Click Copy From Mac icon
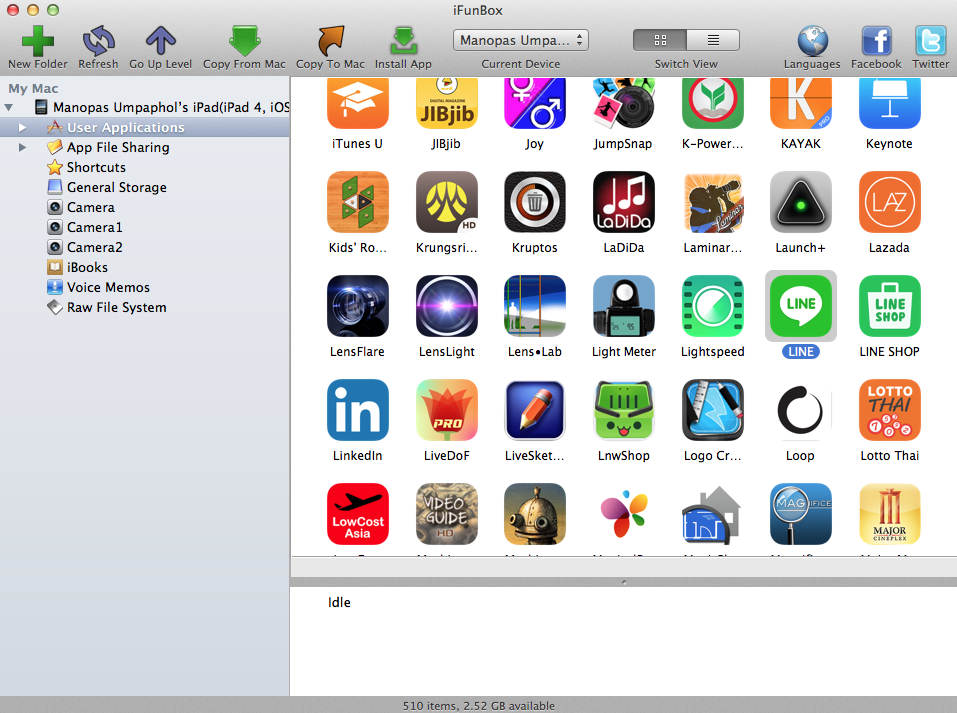The height and width of the screenshot is (713, 957). (x=244, y=41)
